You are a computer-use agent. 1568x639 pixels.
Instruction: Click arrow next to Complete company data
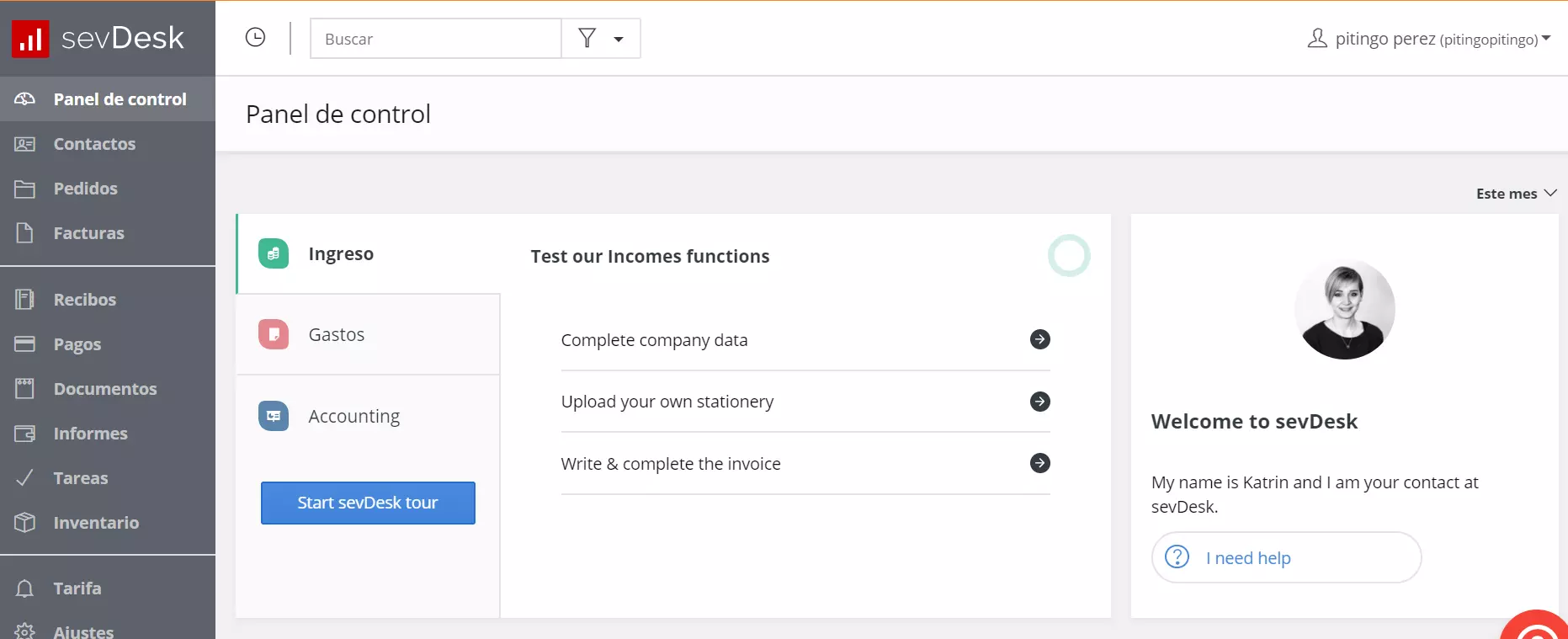(x=1040, y=339)
